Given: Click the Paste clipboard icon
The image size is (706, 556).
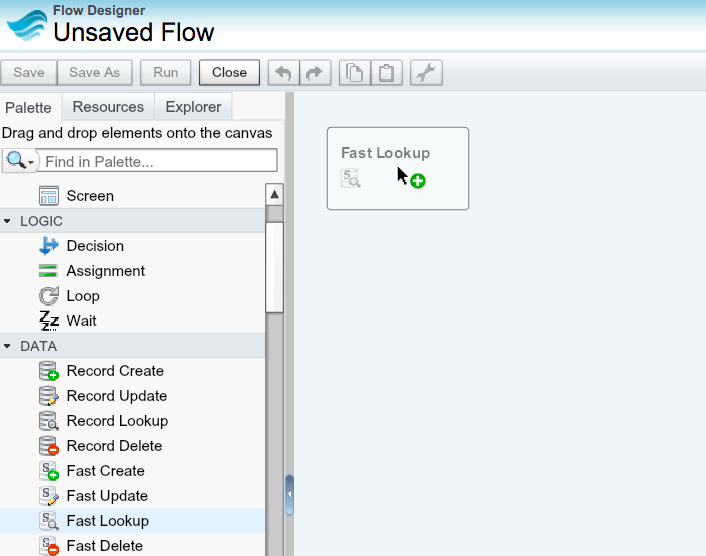Looking at the screenshot, I should pyautogui.click(x=385, y=73).
